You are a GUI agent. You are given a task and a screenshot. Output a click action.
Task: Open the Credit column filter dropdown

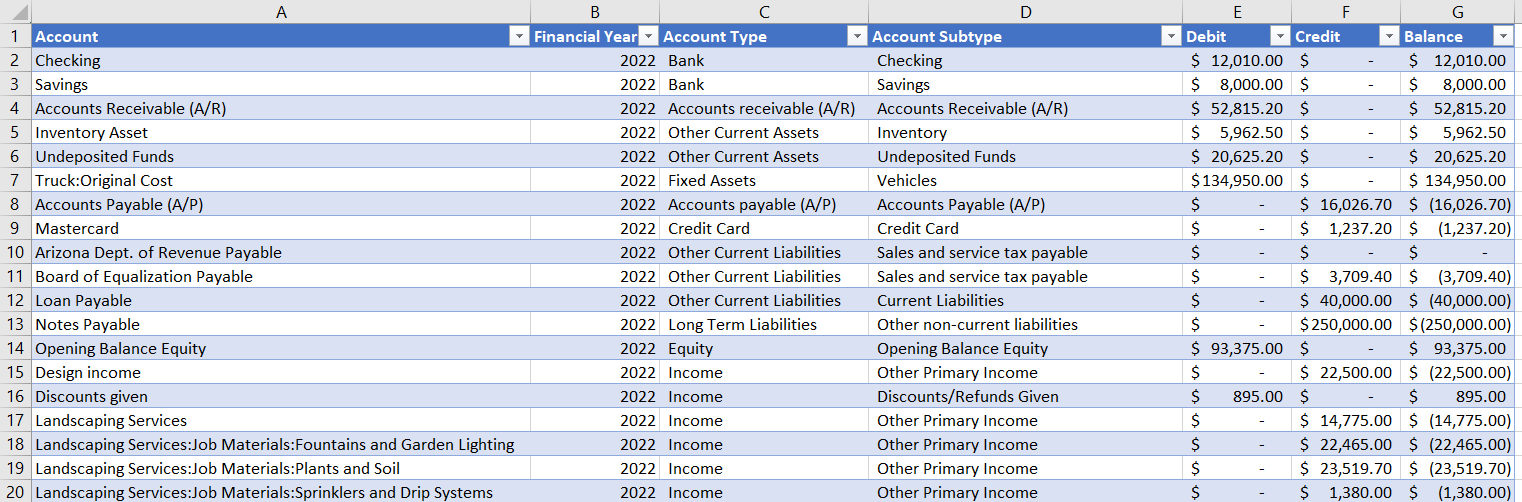pyautogui.click(x=1389, y=36)
